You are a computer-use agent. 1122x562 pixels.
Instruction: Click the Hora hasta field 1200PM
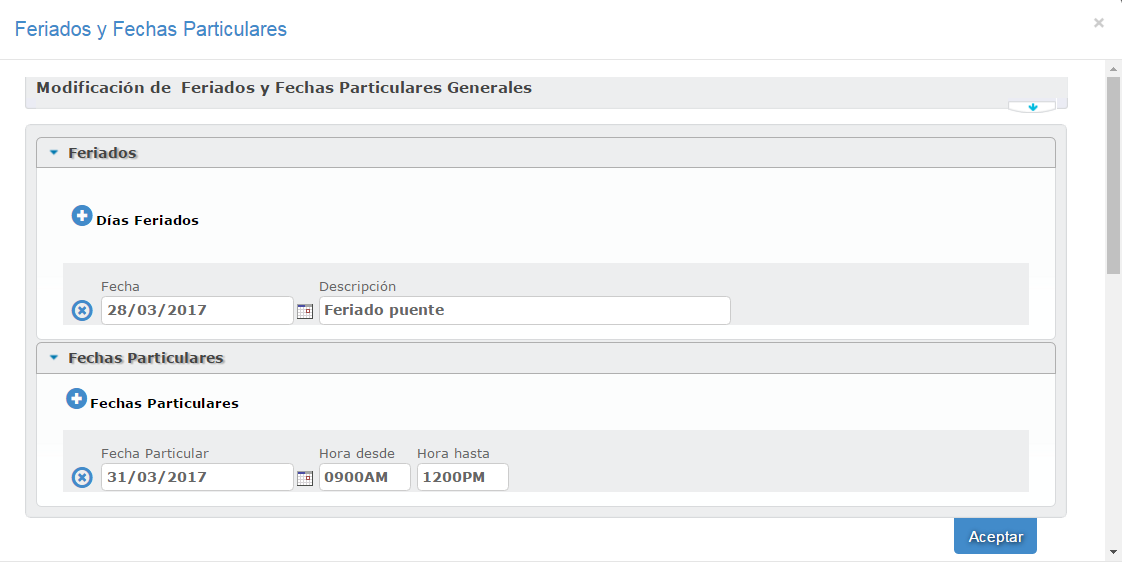pos(462,478)
